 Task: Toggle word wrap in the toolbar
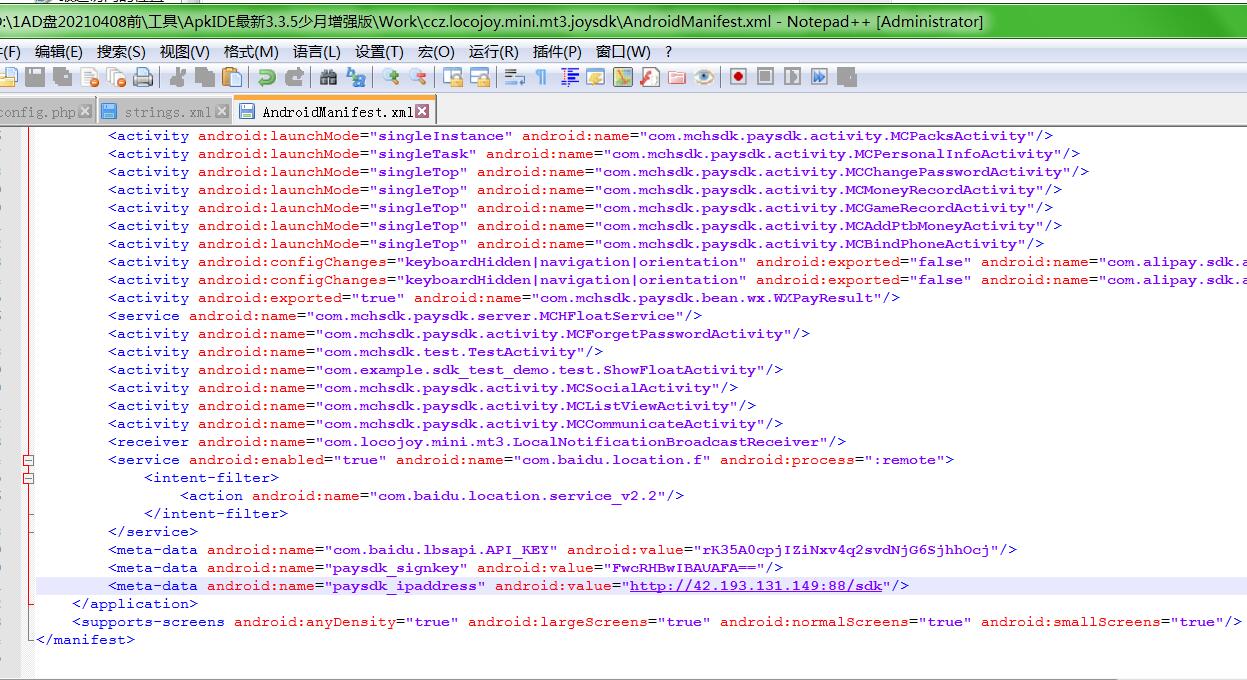pos(514,77)
